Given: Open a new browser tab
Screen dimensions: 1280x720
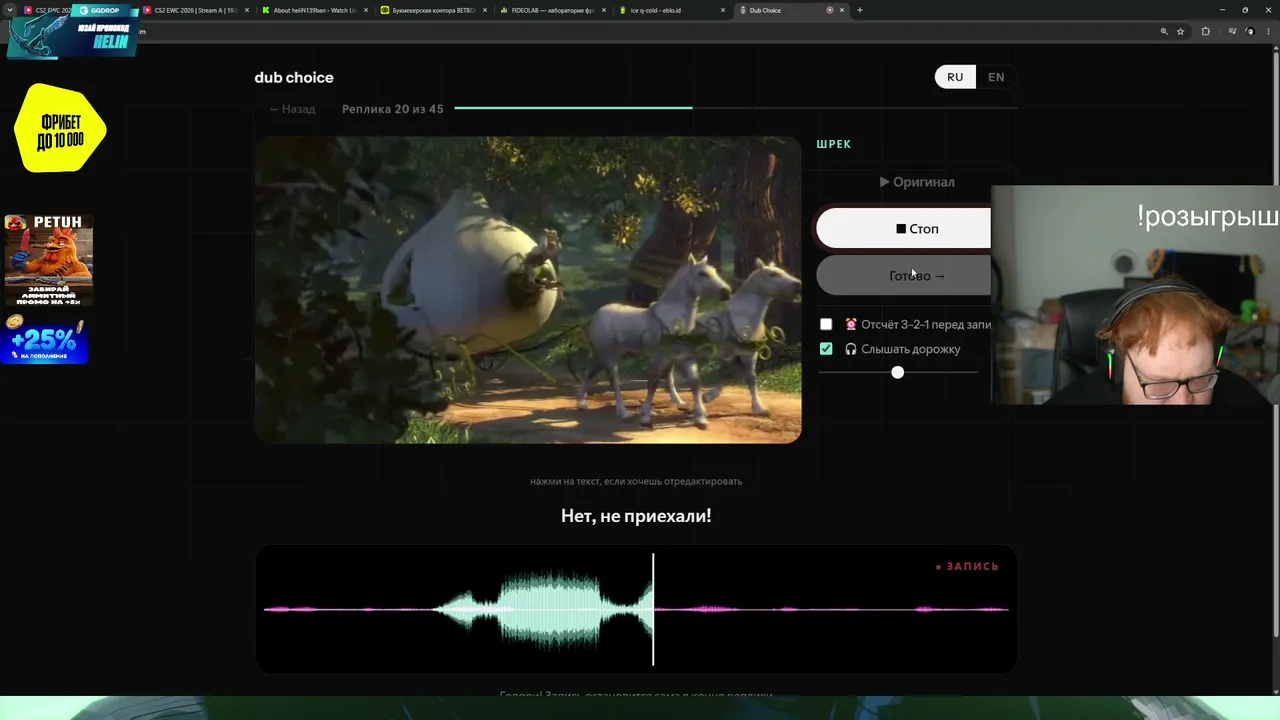Looking at the screenshot, I should (860, 10).
